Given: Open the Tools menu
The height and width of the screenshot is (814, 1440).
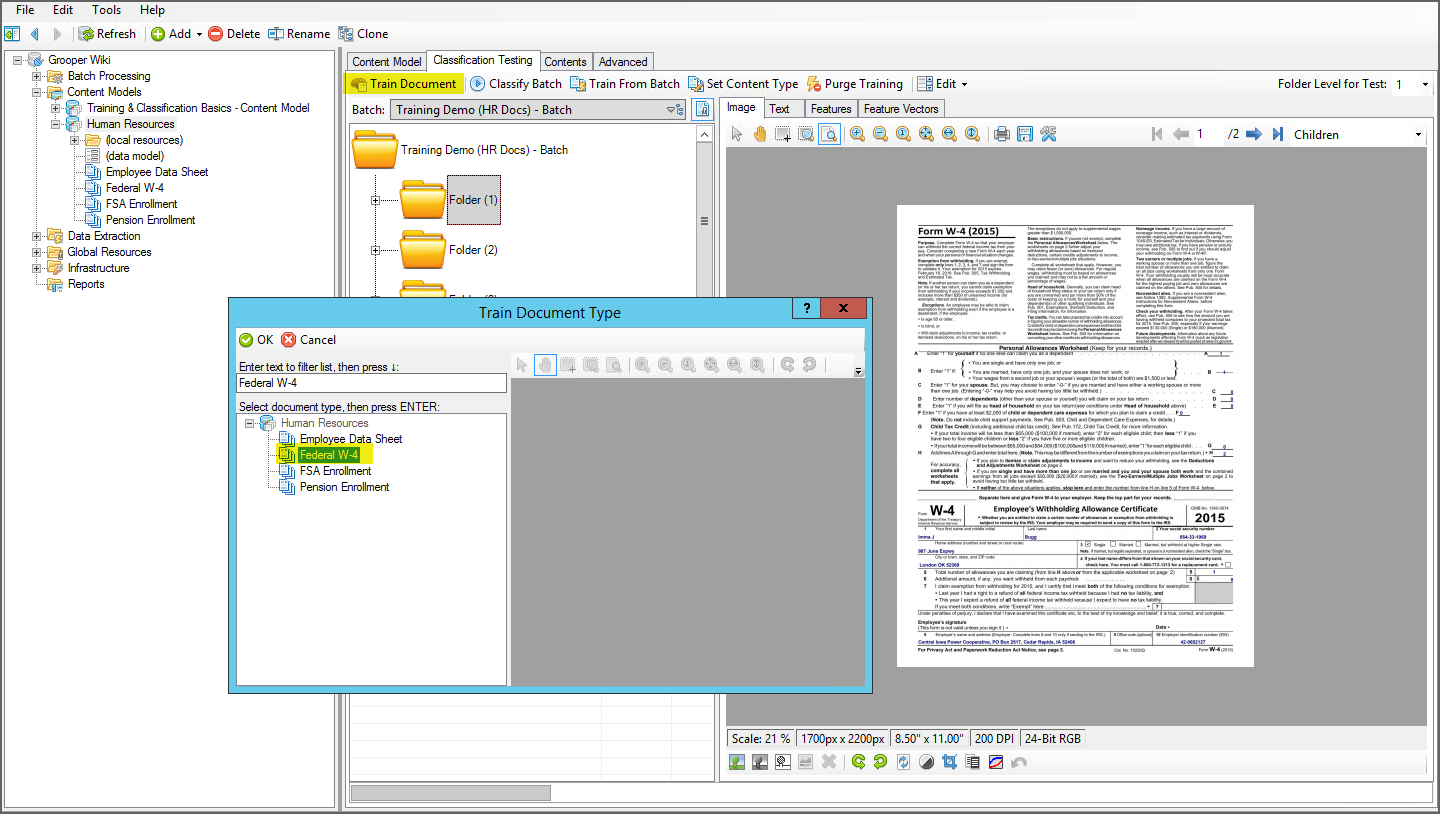Looking at the screenshot, I should [x=107, y=10].
